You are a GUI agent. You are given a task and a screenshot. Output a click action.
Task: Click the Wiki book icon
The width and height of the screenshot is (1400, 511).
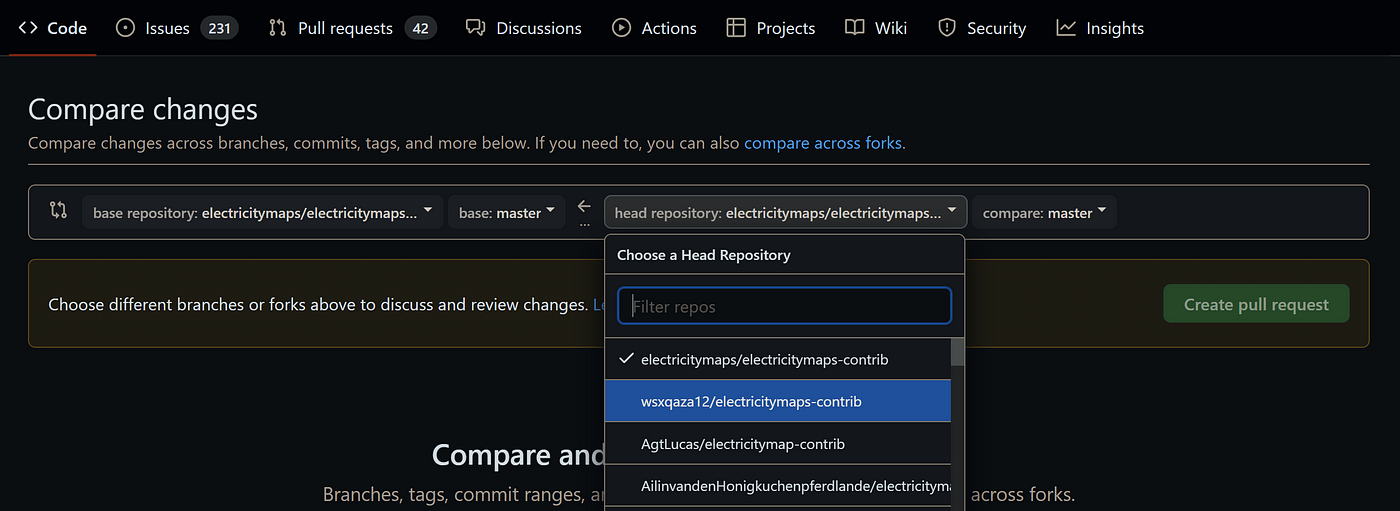tap(854, 28)
